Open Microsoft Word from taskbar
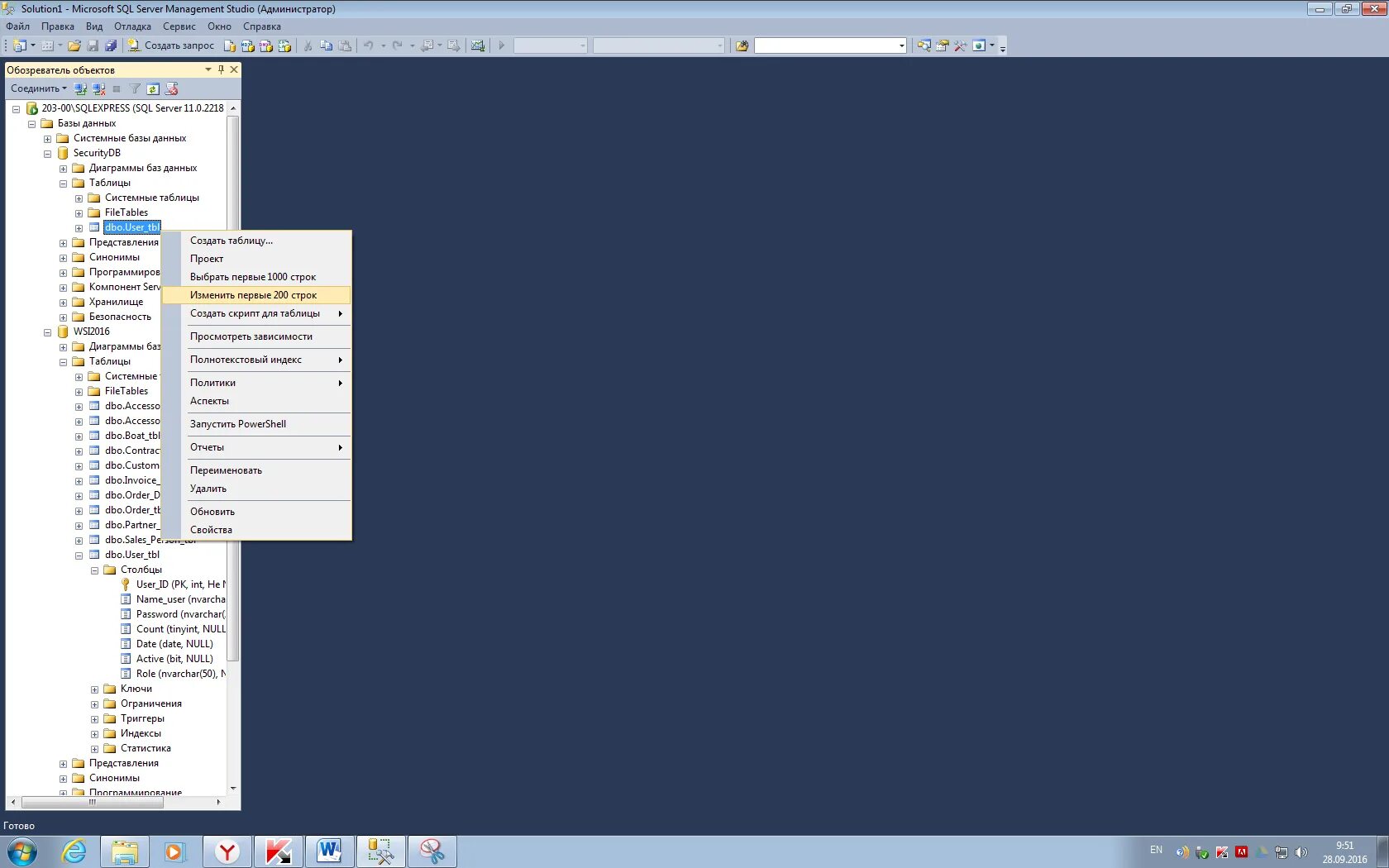The image size is (1389, 868). tap(329, 851)
